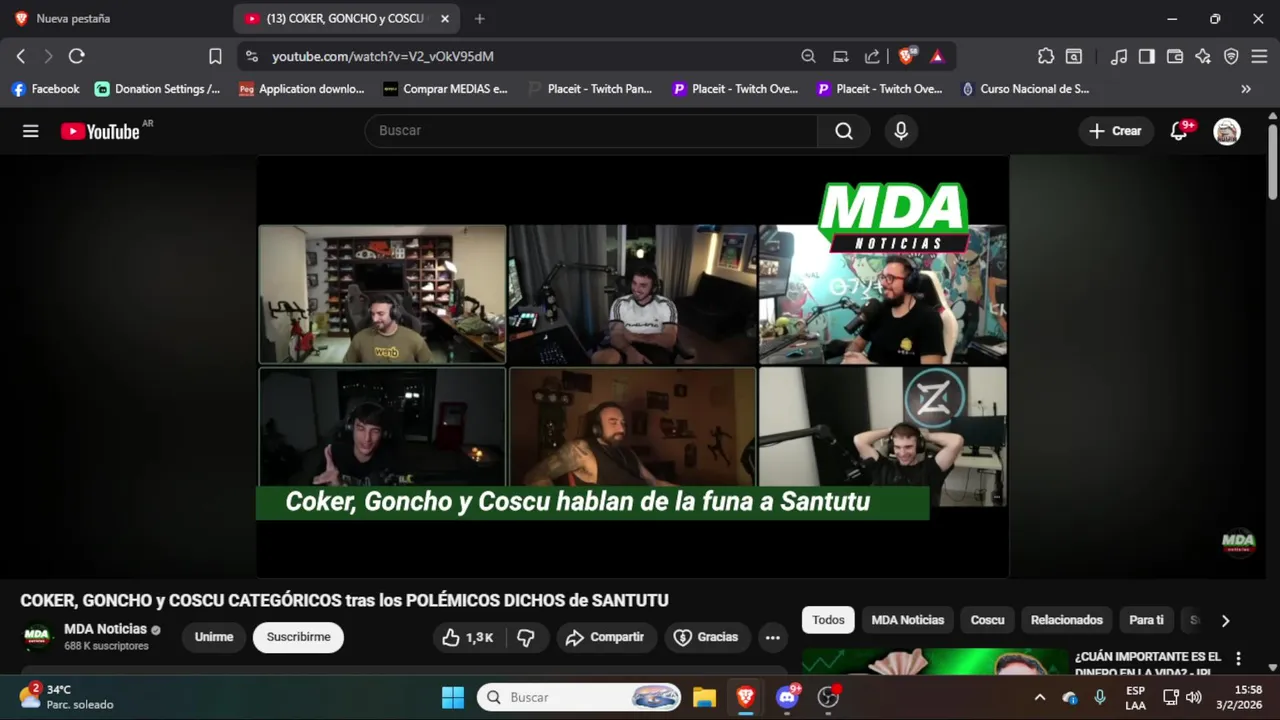Viewport: 1280px width, 720px height.
Task: Open more actions ellipsis below video
Action: click(772, 637)
